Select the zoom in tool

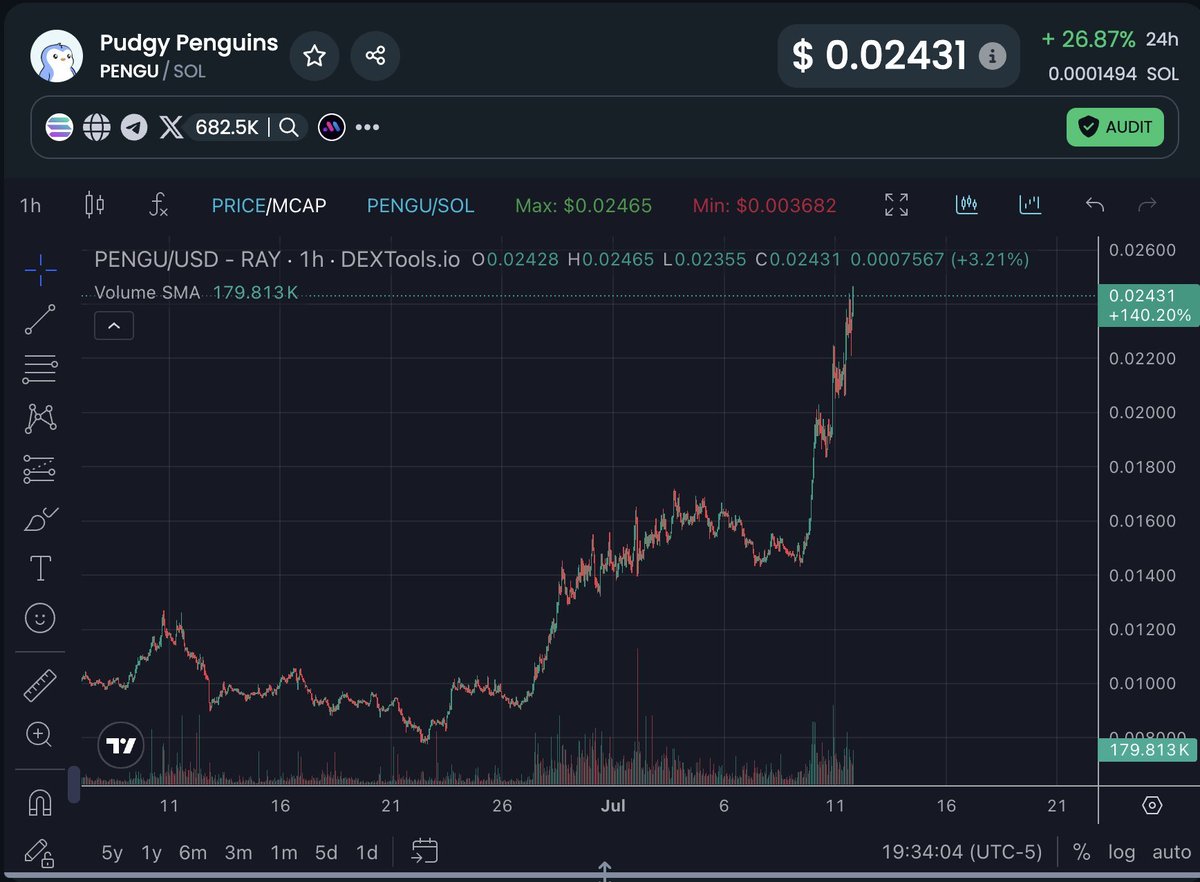tap(40, 735)
